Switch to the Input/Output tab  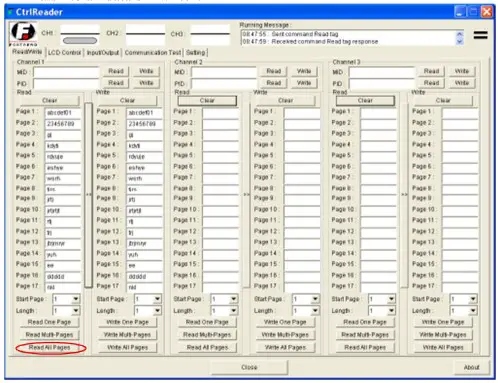point(103,53)
